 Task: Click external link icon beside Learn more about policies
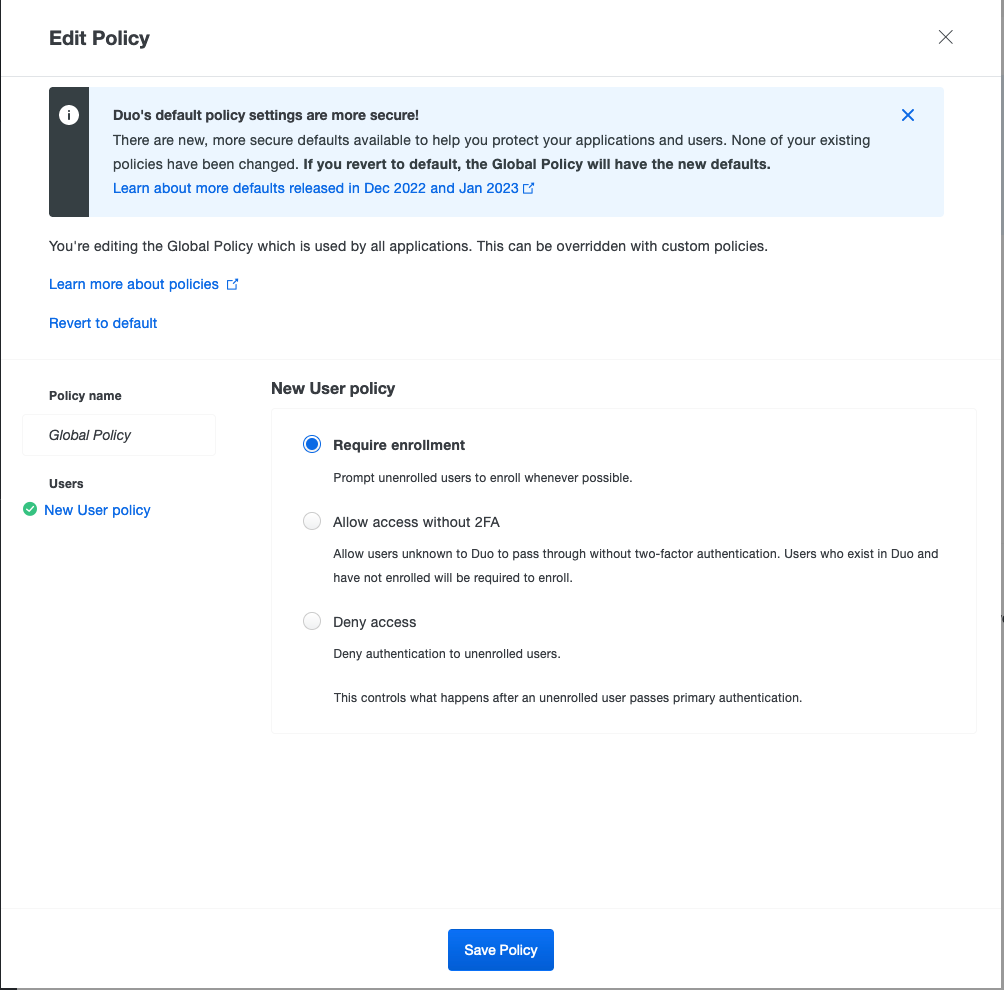point(232,284)
